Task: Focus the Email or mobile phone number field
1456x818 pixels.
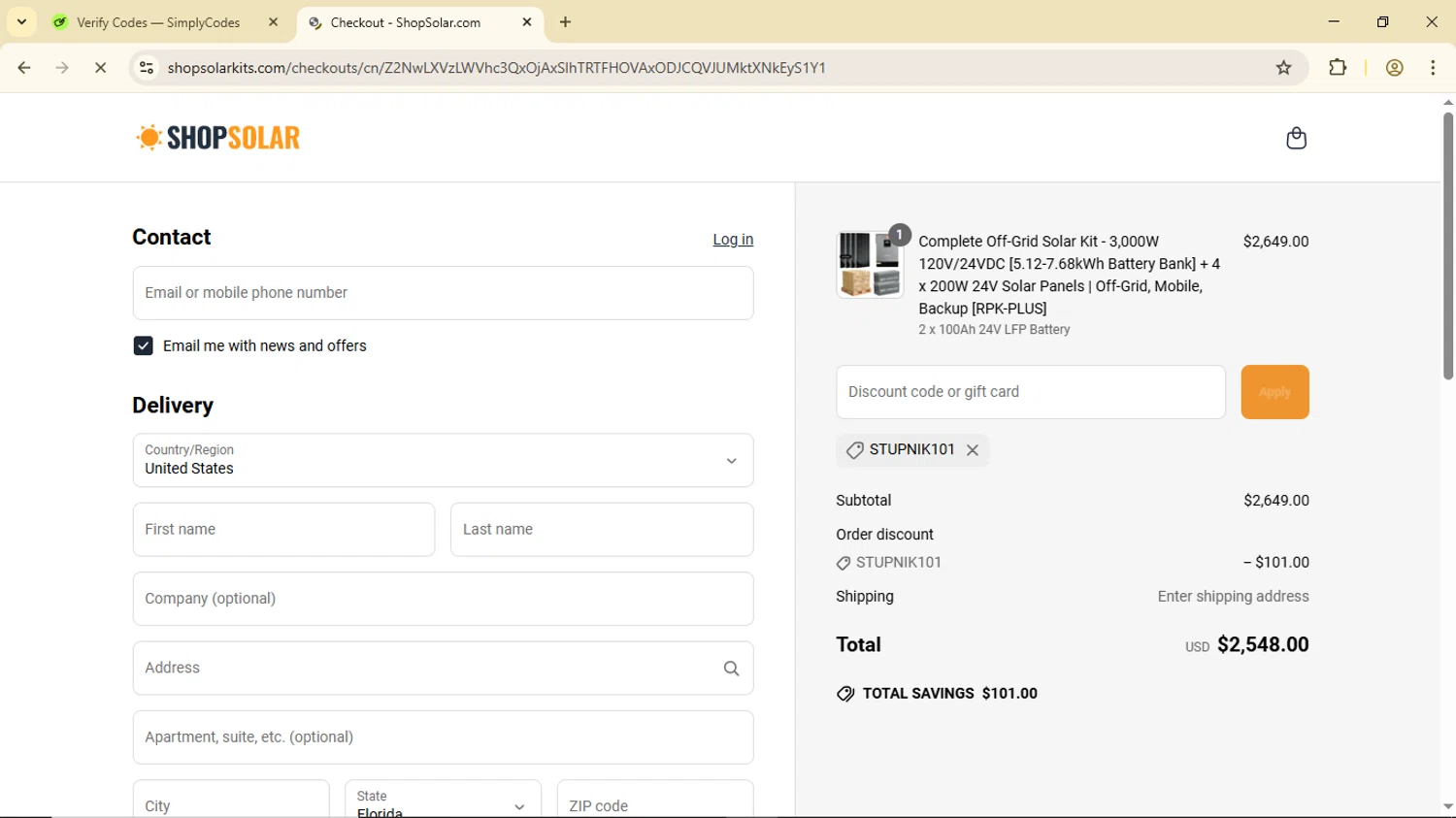Action: click(443, 293)
